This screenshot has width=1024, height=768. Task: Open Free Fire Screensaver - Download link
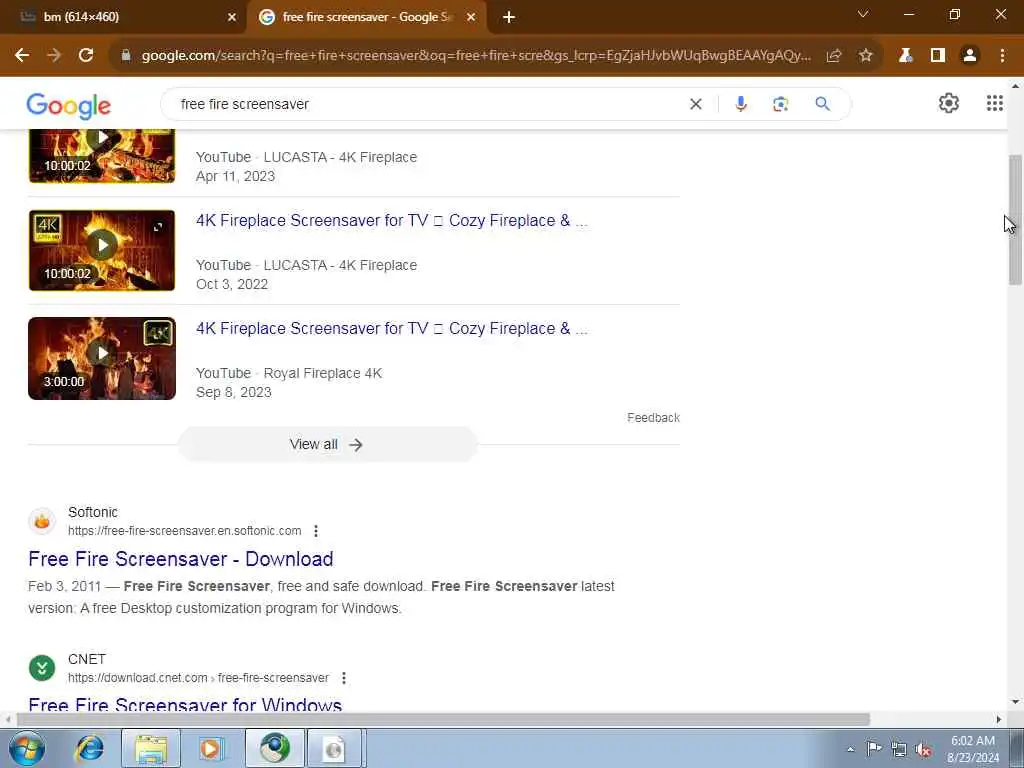181,559
